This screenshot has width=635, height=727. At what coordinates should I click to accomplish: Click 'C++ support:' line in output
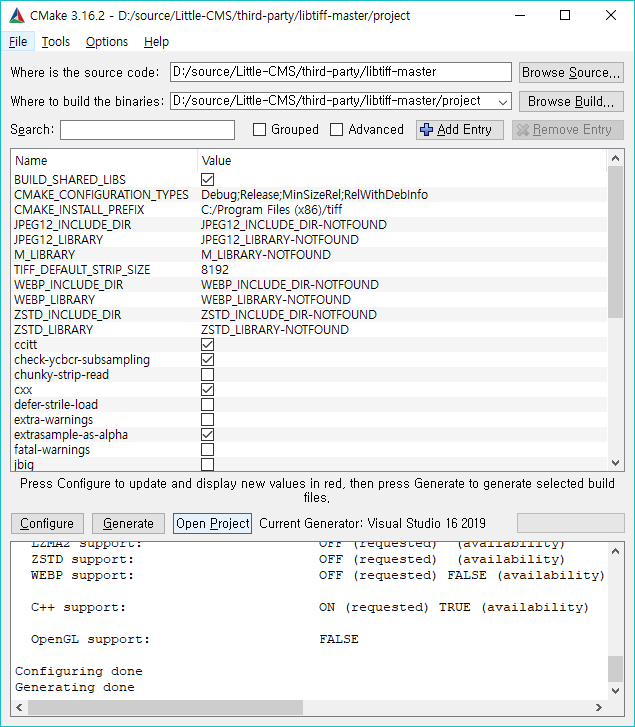(79, 607)
